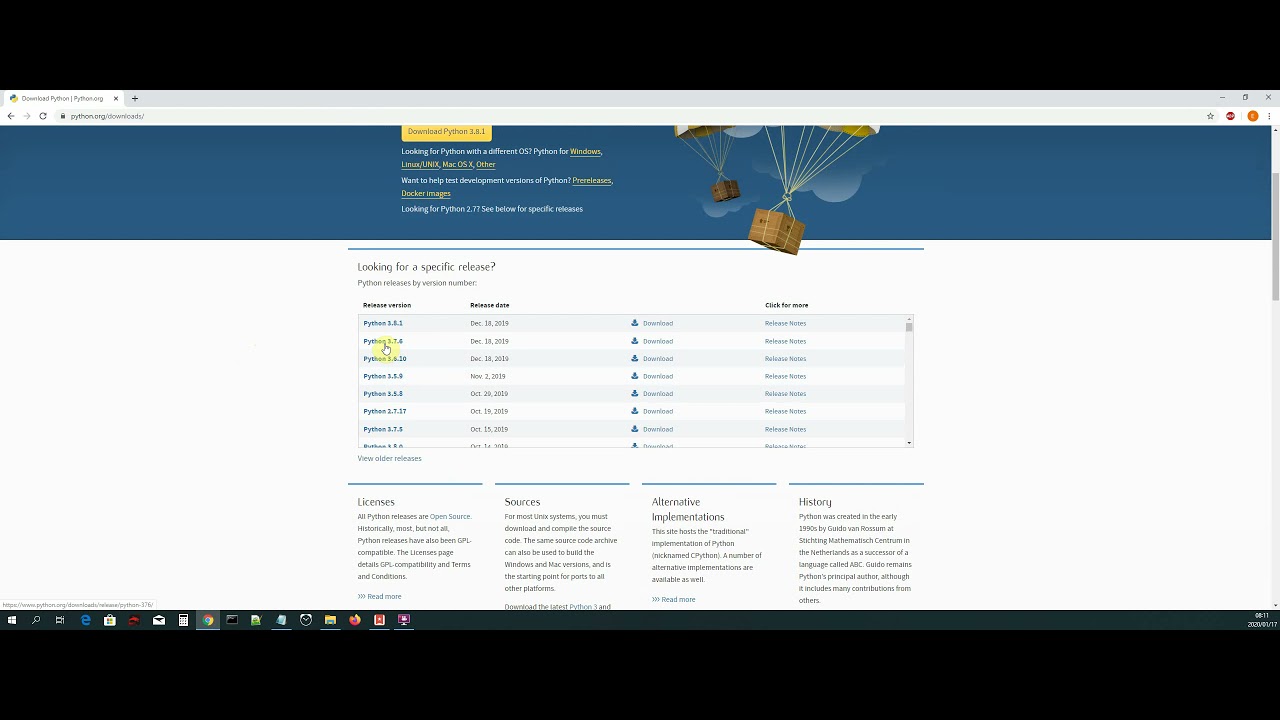
Task: Open Release Notes for Python 3.8.1
Action: point(785,323)
